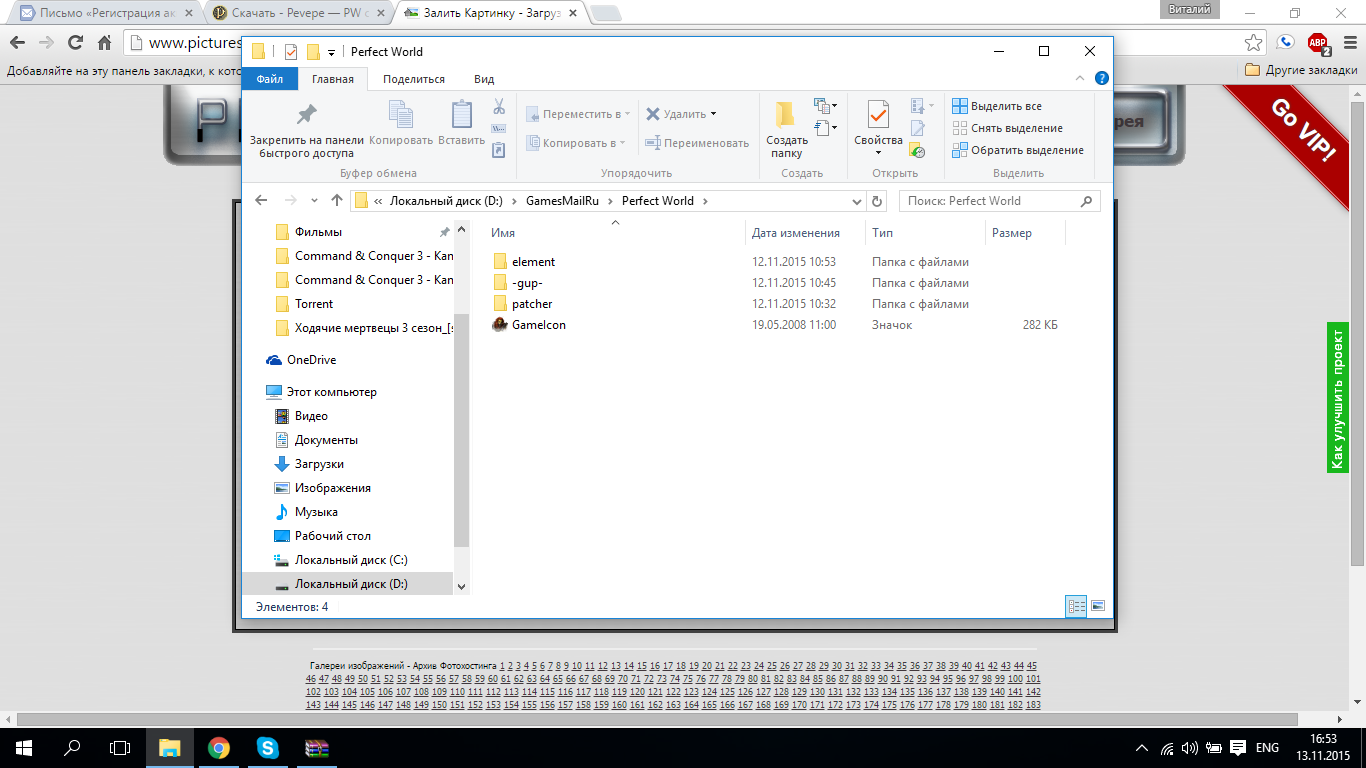The image size is (1366, 768).
Task: Switch to Вид ribbon tab
Action: [484, 79]
